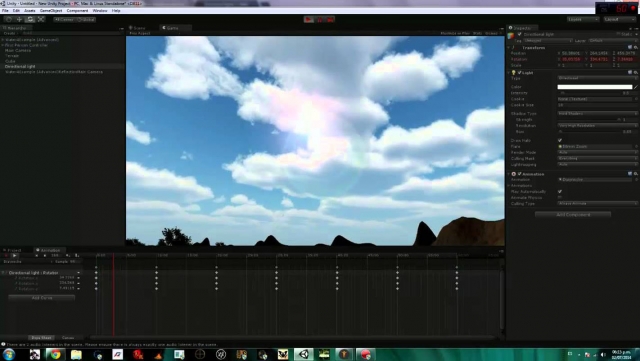This screenshot has width=640, height=361.
Task: Open the GameObject menu
Action: [51, 11]
